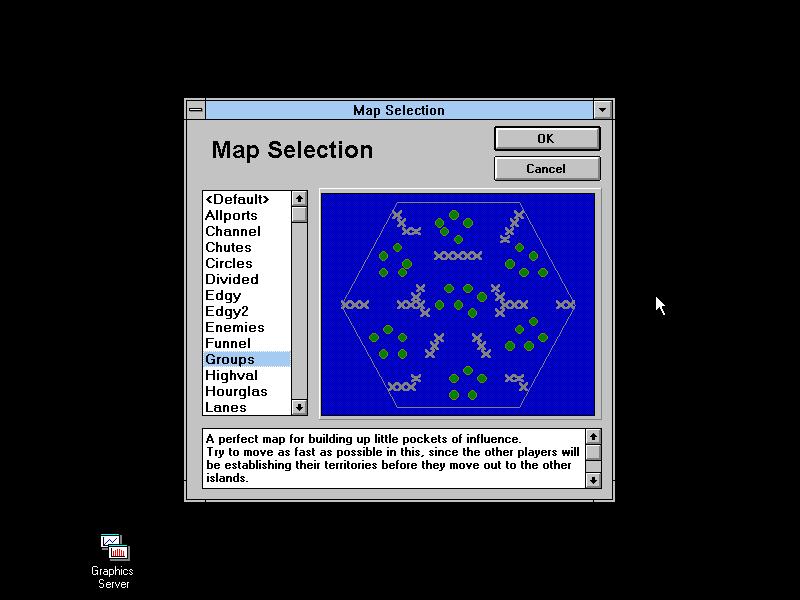Open the Graphics Server desktop icon
Viewport: 800px width, 600px height.
coord(113,561)
